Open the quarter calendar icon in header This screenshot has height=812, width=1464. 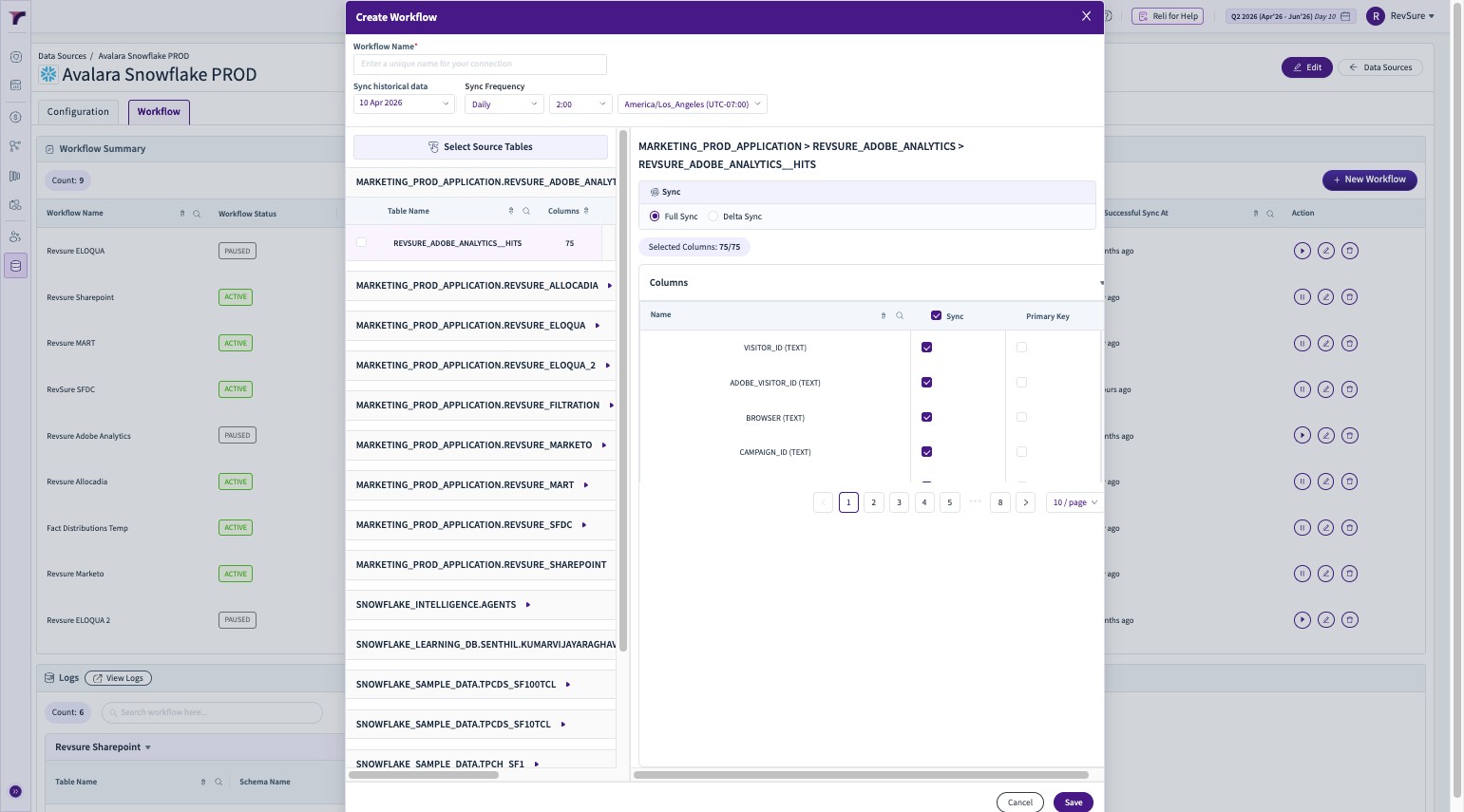(x=1345, y=16)
